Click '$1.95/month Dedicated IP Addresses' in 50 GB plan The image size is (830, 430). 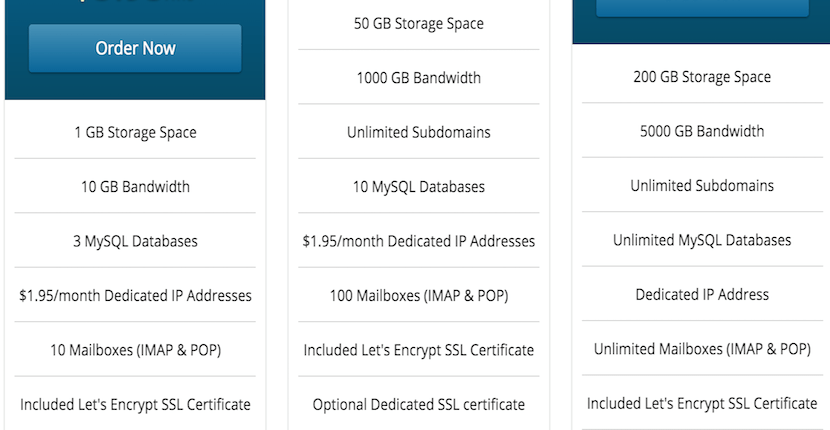click(419, 241)
